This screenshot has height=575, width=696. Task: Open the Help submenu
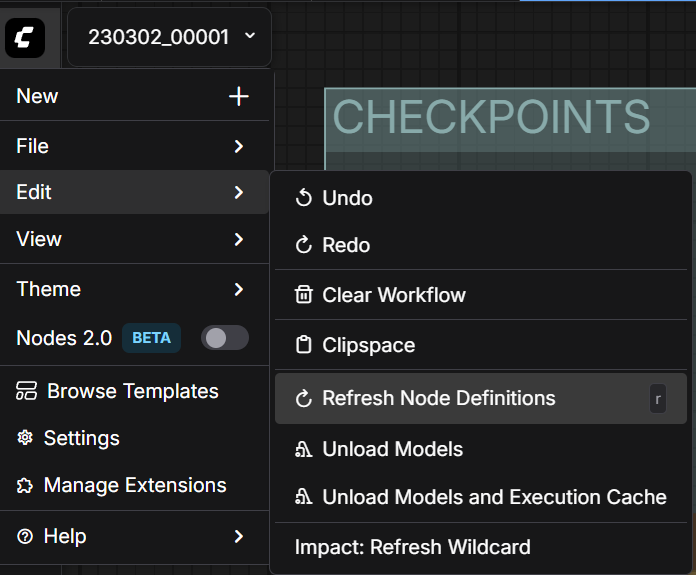(x=134, y=536)
